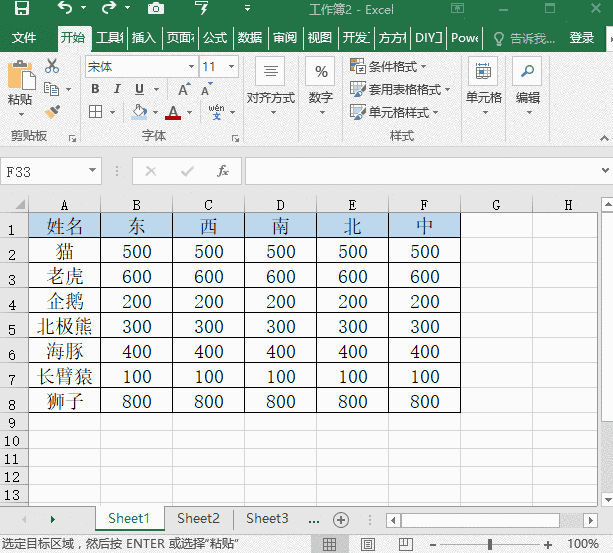Toggle Bold formatting

point(95,89)
